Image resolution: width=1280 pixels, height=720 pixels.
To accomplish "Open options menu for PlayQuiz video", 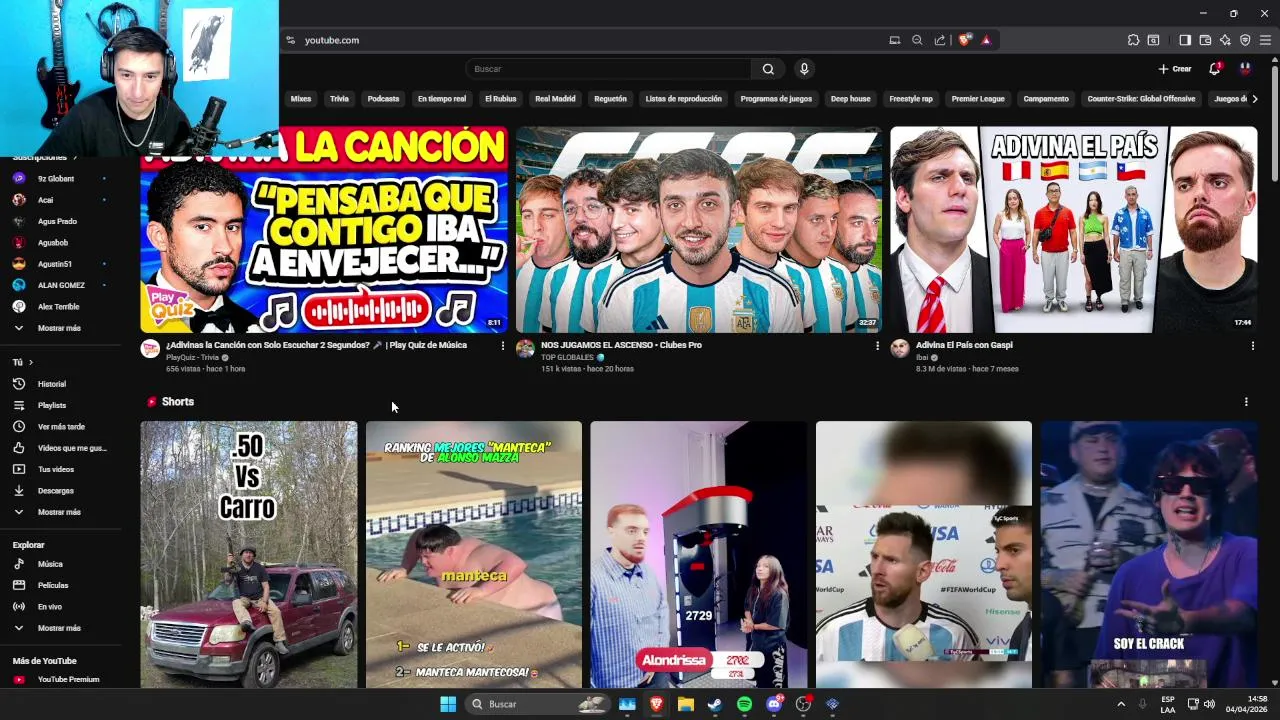I will tap(503, 345).
